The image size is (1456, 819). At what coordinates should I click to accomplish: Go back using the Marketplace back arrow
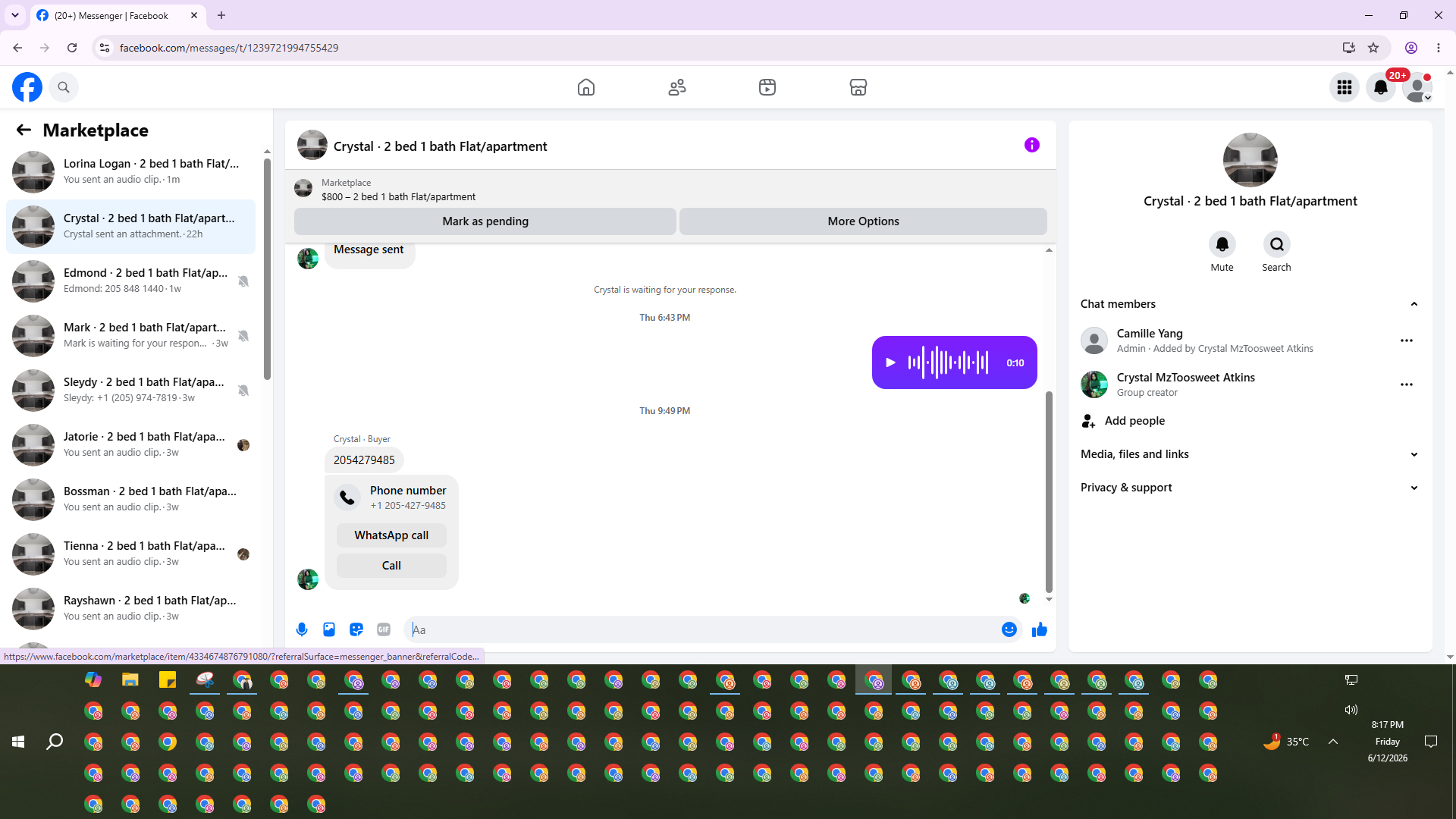[24, 130]
